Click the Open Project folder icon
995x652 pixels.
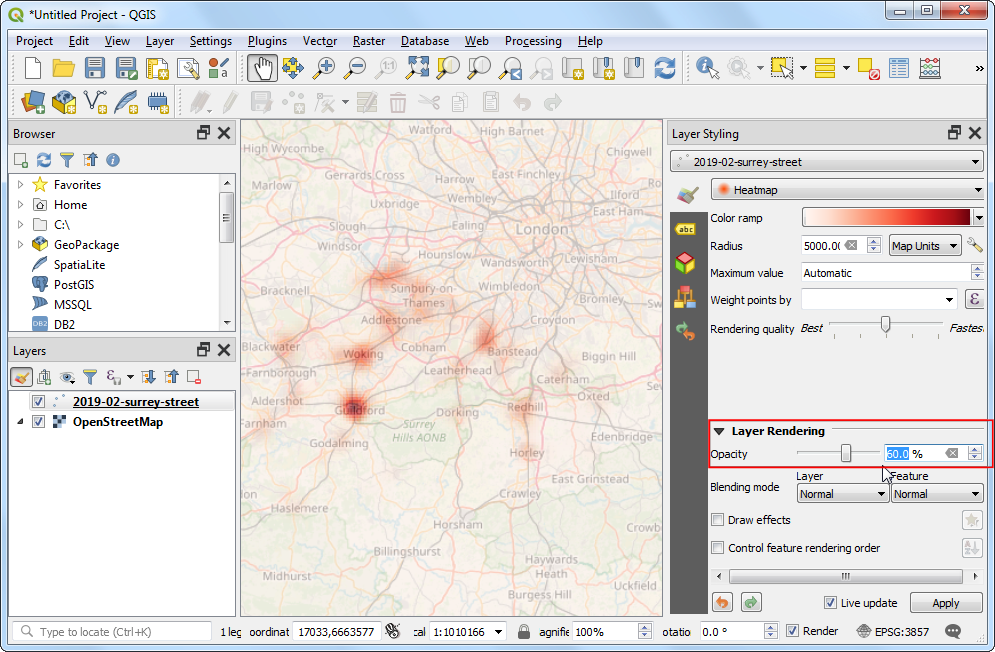64,68
